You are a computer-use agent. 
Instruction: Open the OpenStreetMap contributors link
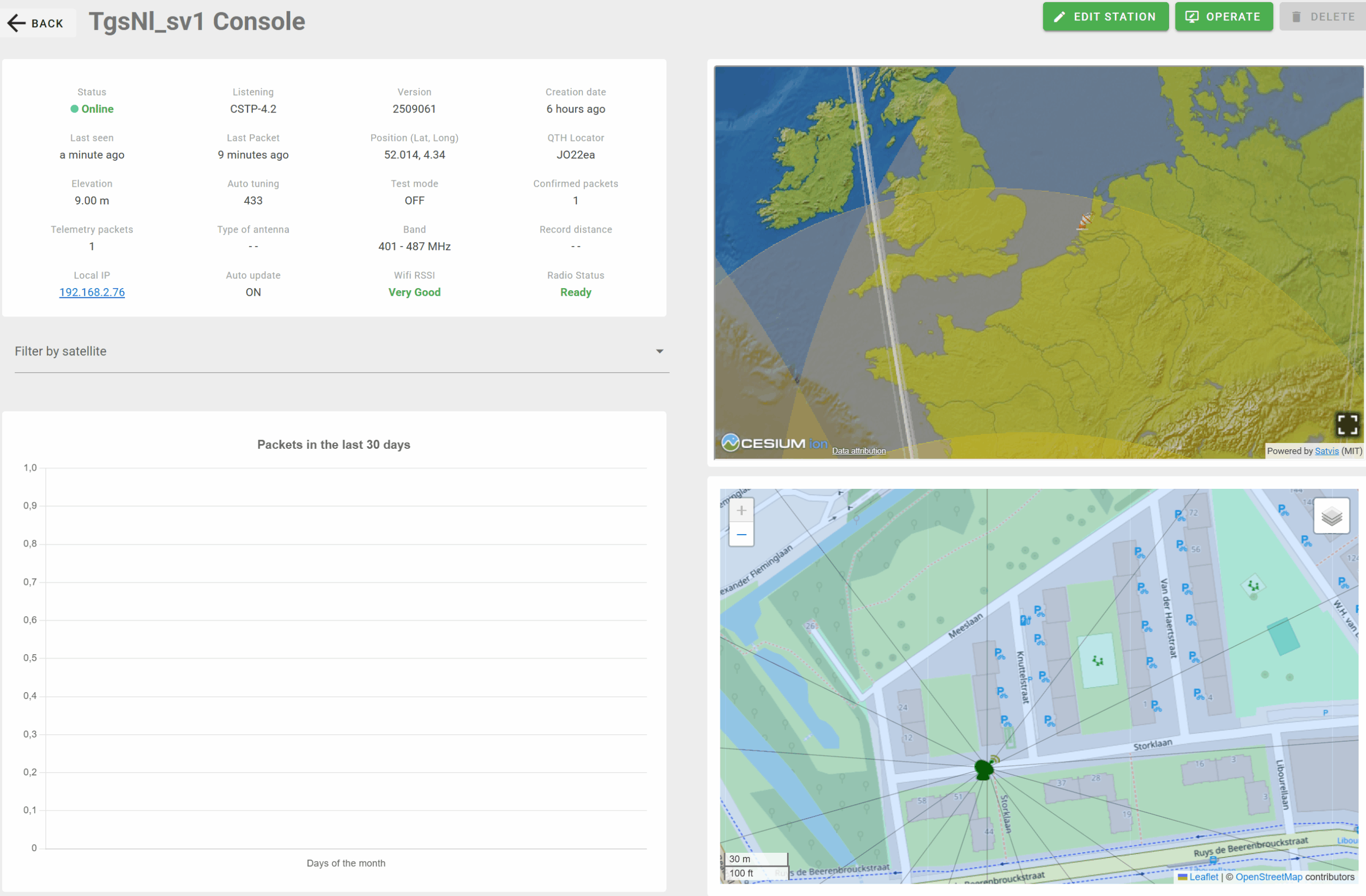(1268, 877)
